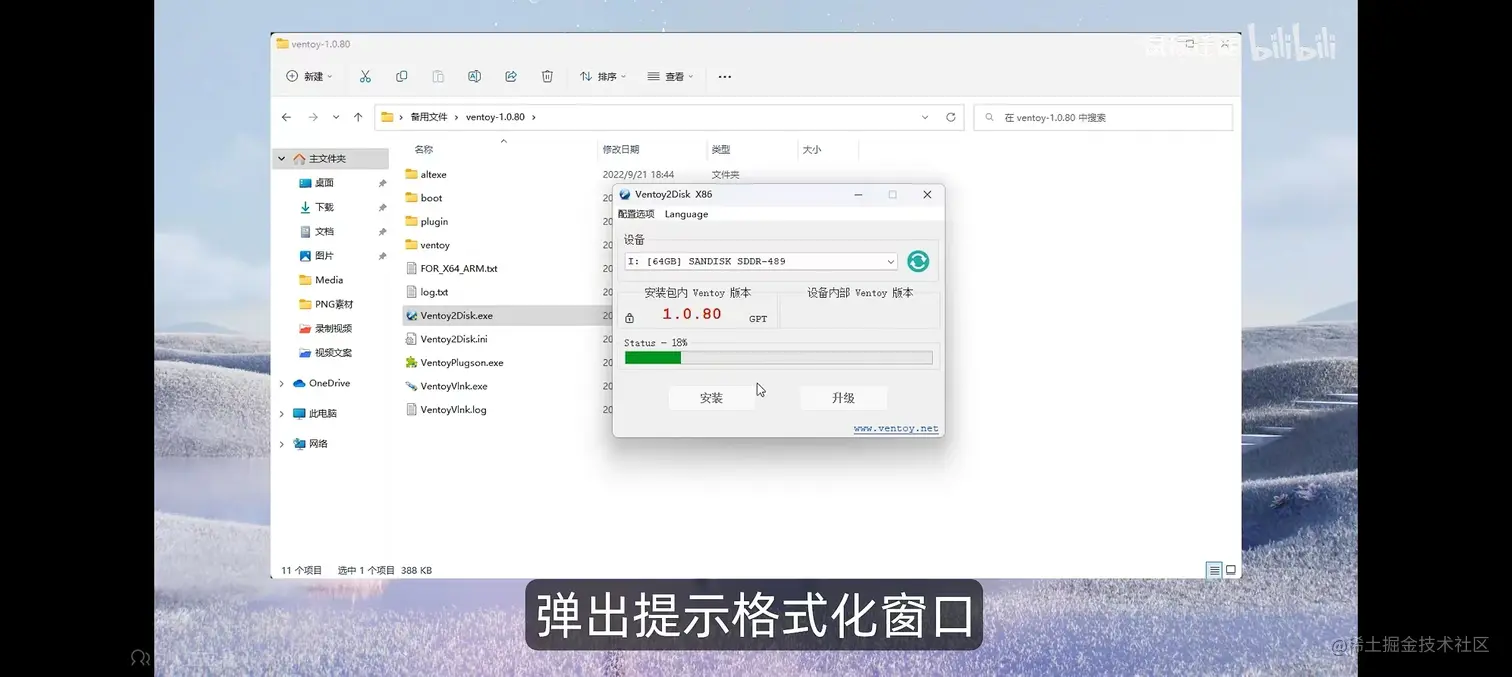Click the pin icon next to 下载
Screen dimensions: 1512x677
[382, 207]
